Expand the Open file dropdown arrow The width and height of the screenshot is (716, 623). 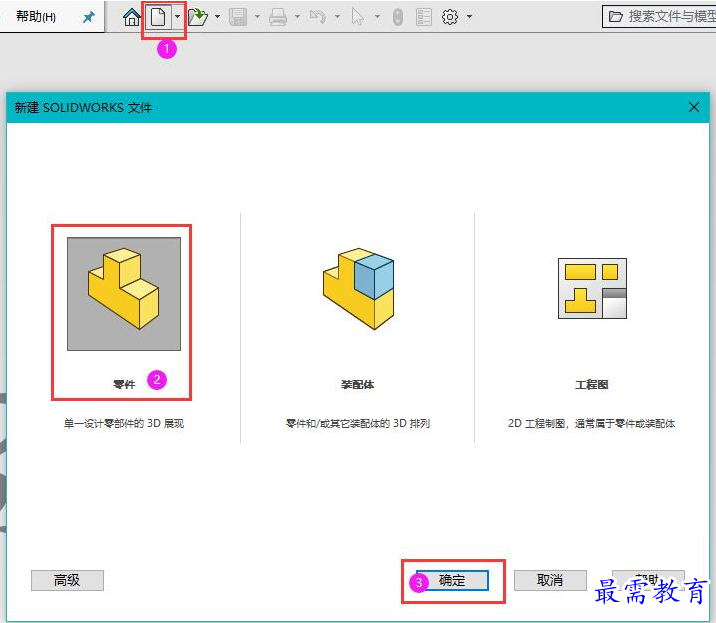pos(217,17)
